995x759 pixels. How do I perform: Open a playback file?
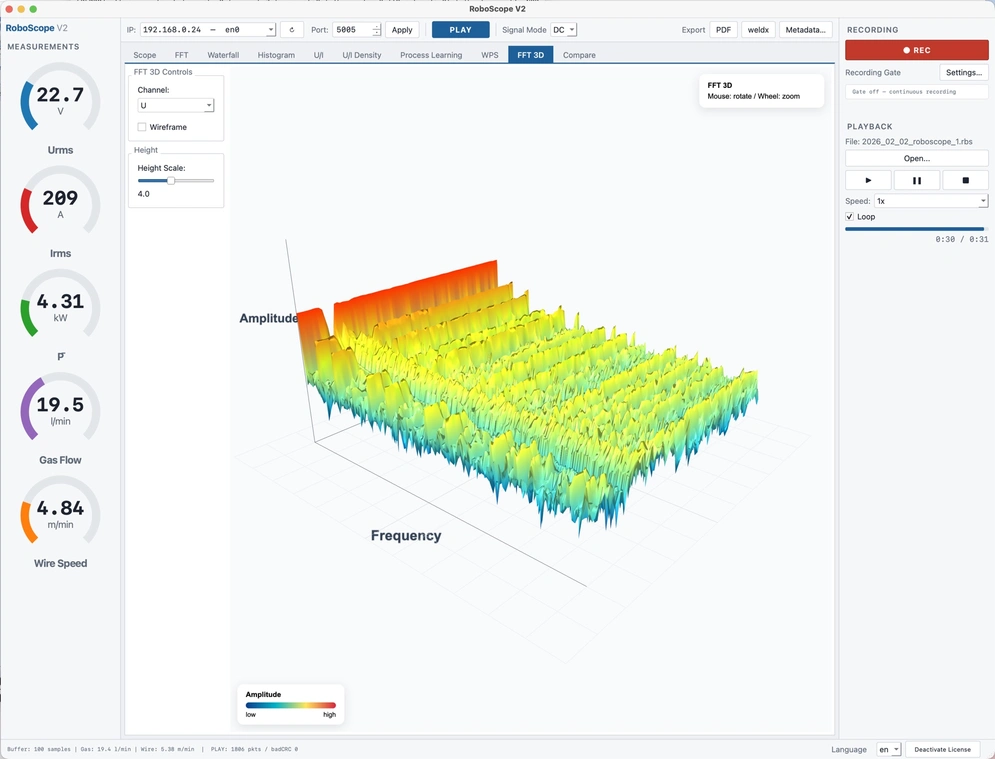tap(916, 158)
